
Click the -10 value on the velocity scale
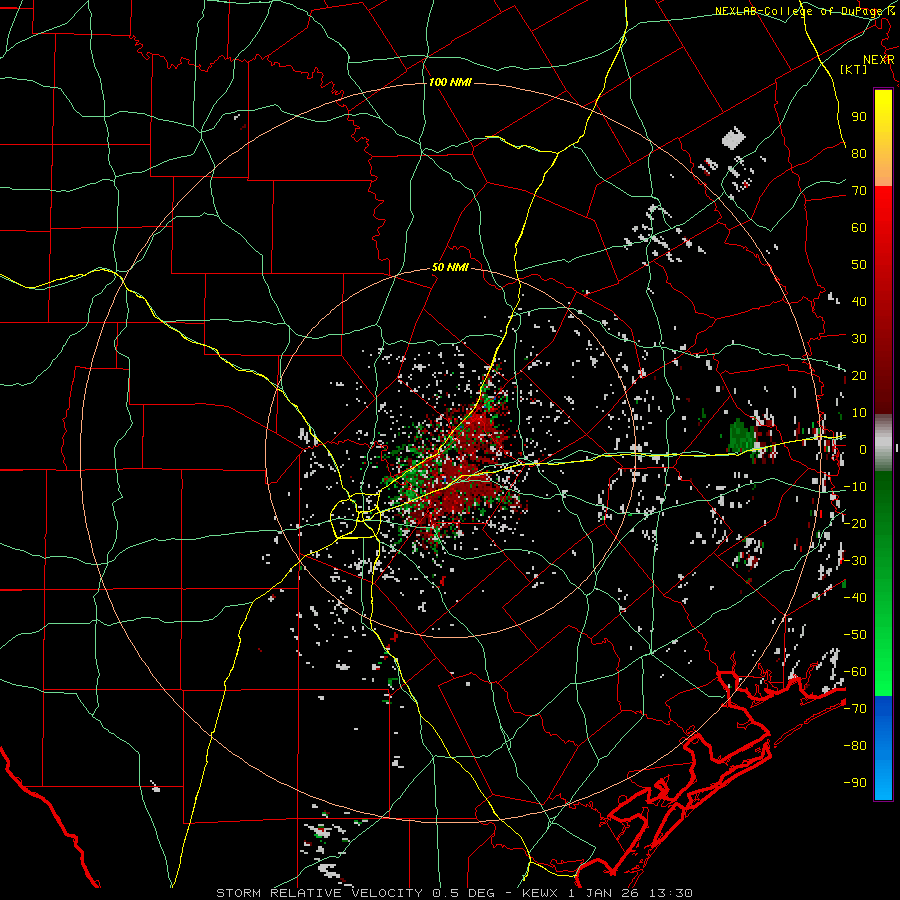[x=855, y=487]
